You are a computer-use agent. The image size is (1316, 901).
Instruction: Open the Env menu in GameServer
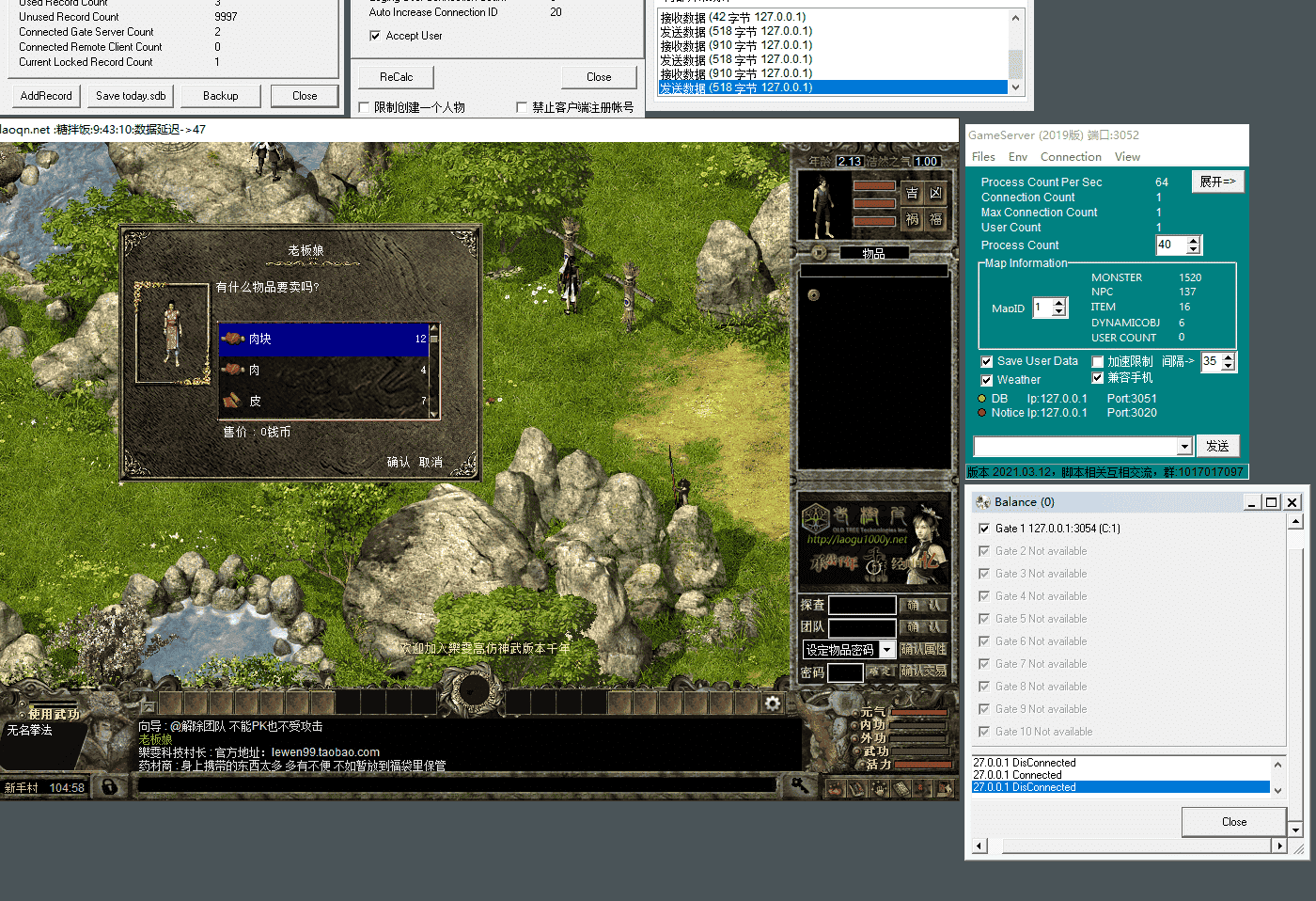(1017, 157)
